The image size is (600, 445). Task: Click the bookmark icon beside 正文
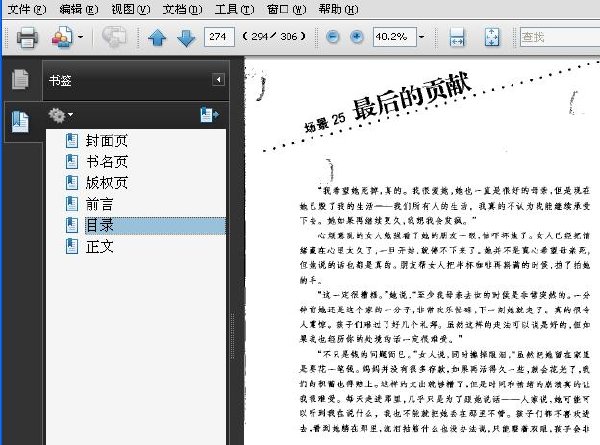[72, 246]
